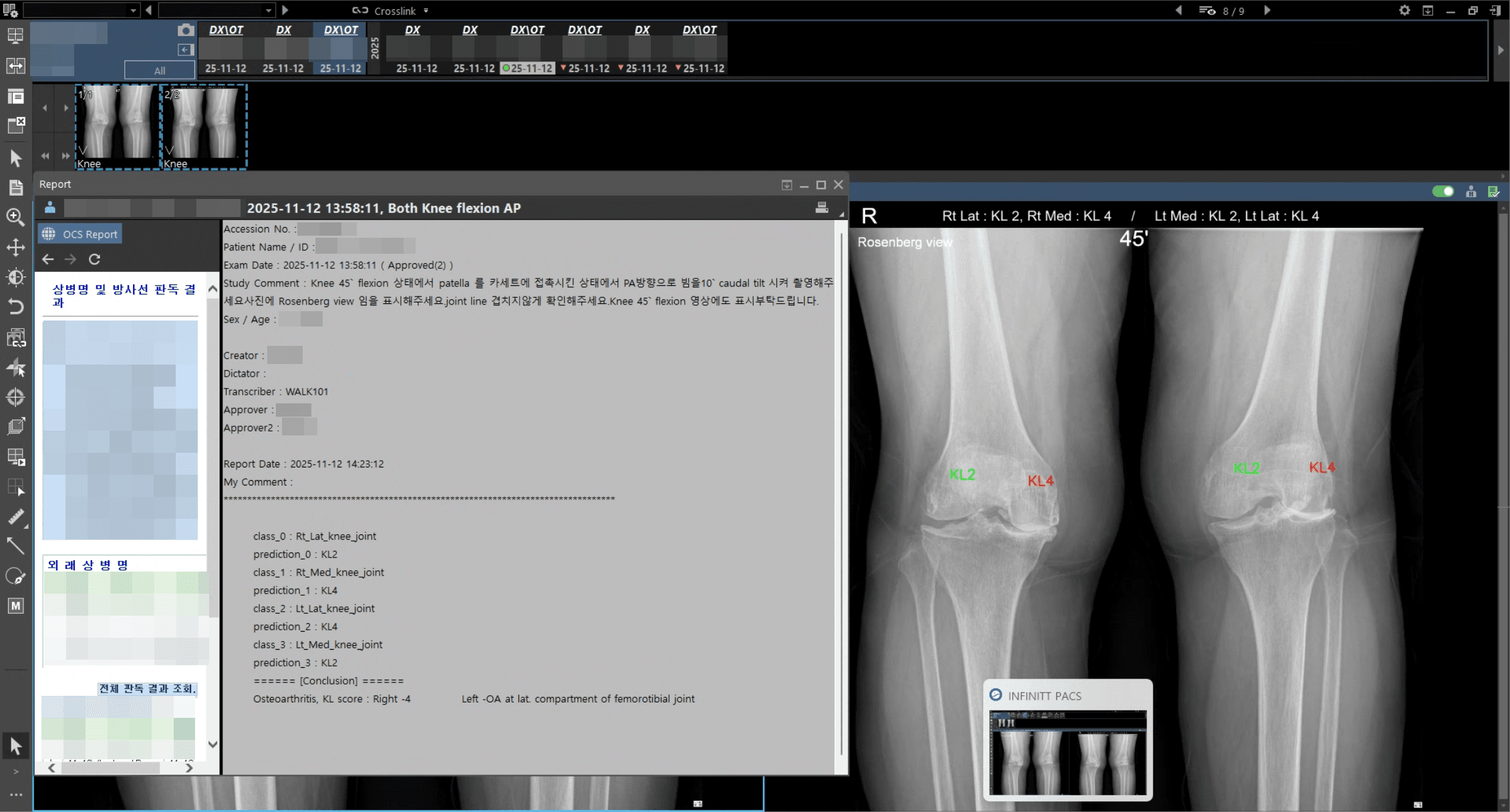The height and width of the screenshot is (812, 1510).
Task: Click the 전체 판독 결과 조회 link
Action: pos(148,688)
